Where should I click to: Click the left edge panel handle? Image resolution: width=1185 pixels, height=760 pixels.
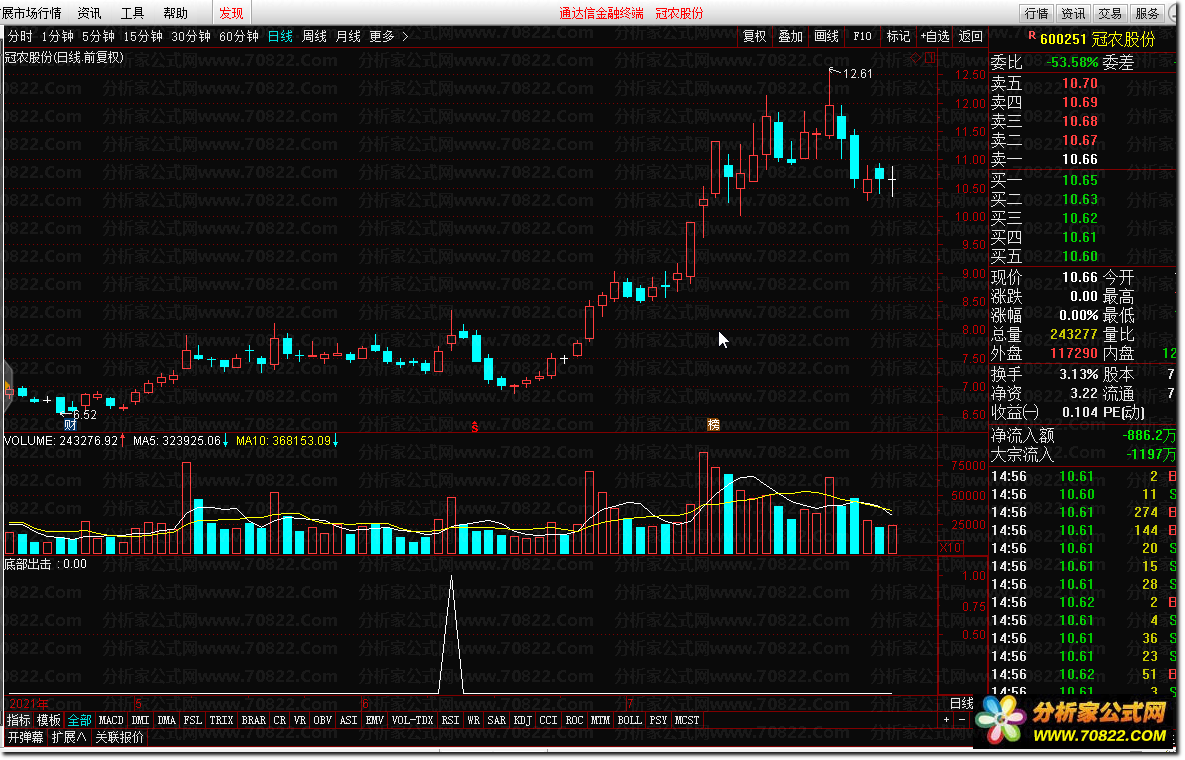coord(8,388)
